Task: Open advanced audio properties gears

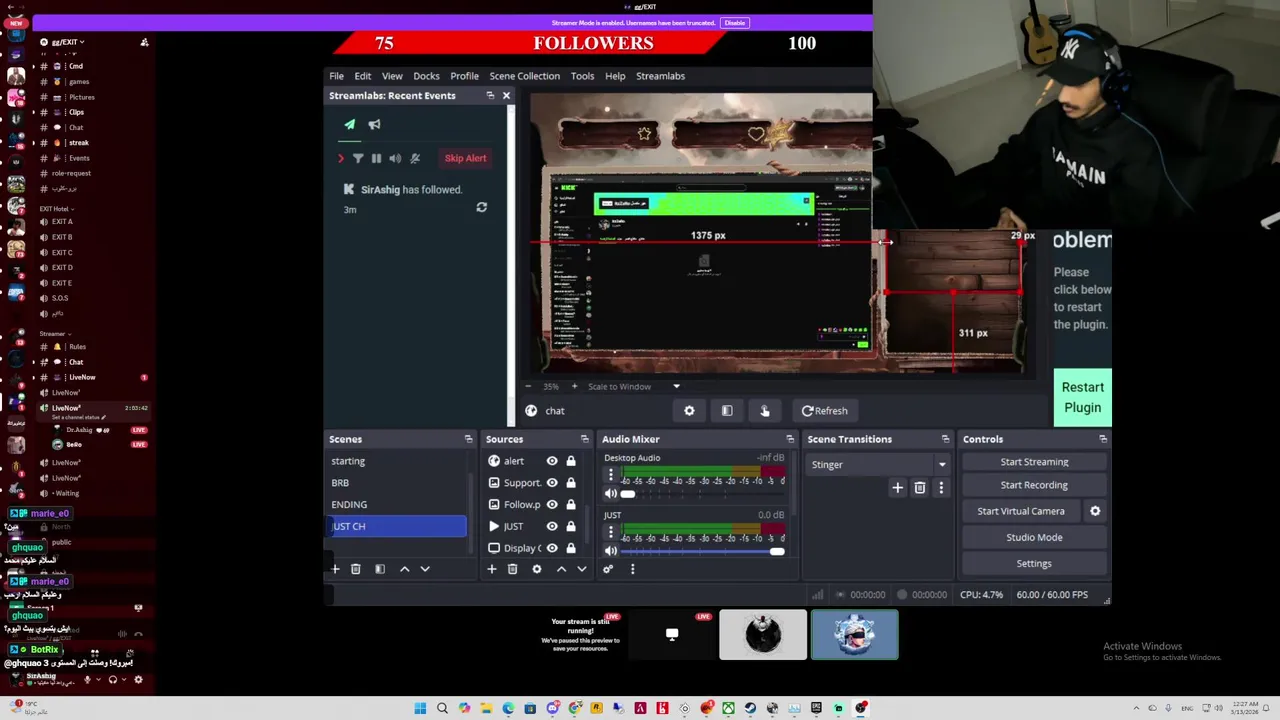Action: (x=608, y=569)
